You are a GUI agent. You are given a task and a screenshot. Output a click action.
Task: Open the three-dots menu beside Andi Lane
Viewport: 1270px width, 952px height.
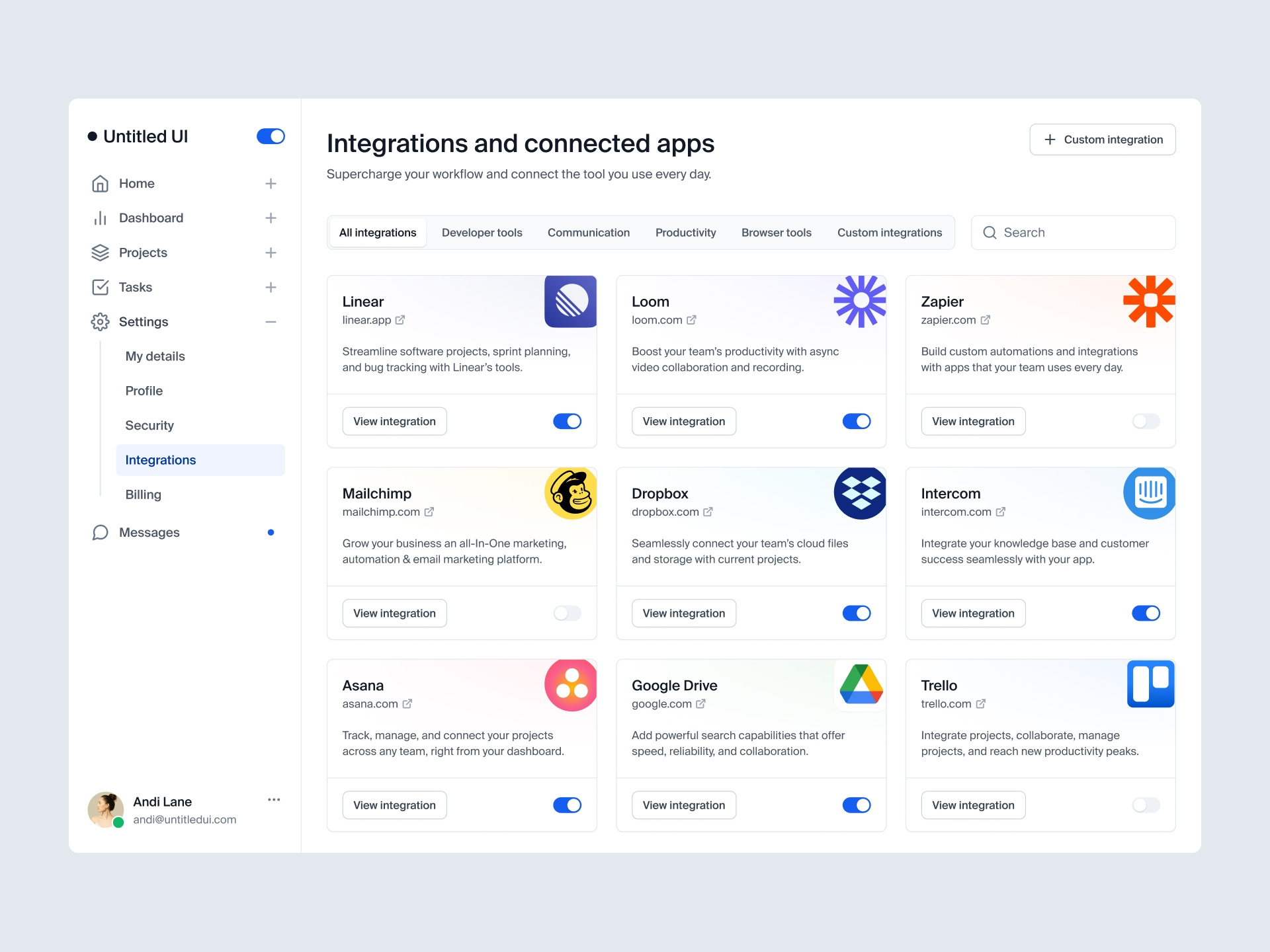tap(274, 800)
